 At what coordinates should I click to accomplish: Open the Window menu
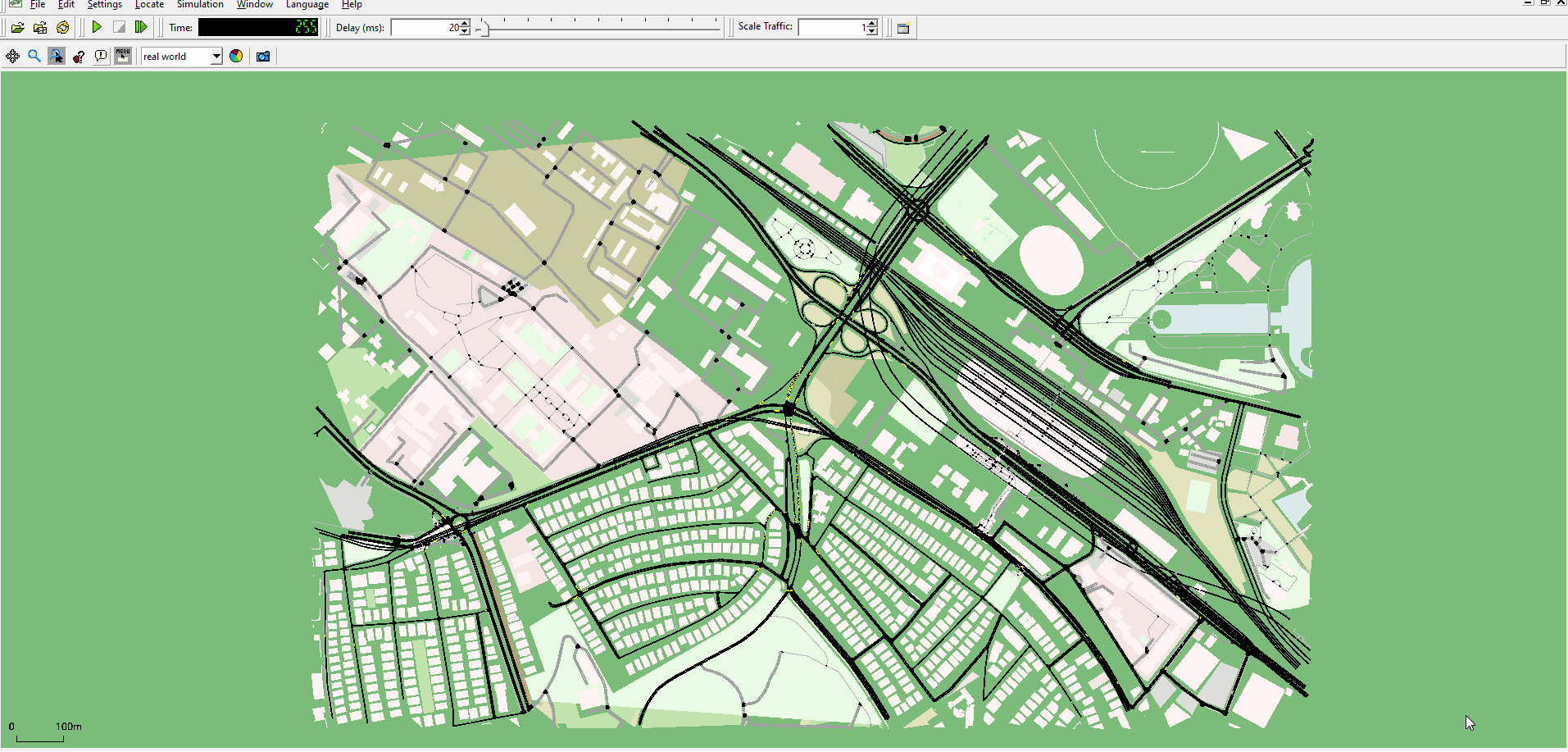[x=255, y=4]
